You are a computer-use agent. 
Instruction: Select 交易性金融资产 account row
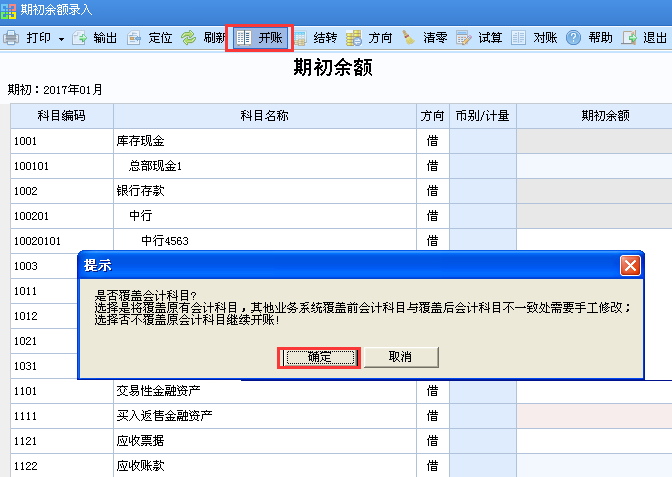(x=341, y=391)
